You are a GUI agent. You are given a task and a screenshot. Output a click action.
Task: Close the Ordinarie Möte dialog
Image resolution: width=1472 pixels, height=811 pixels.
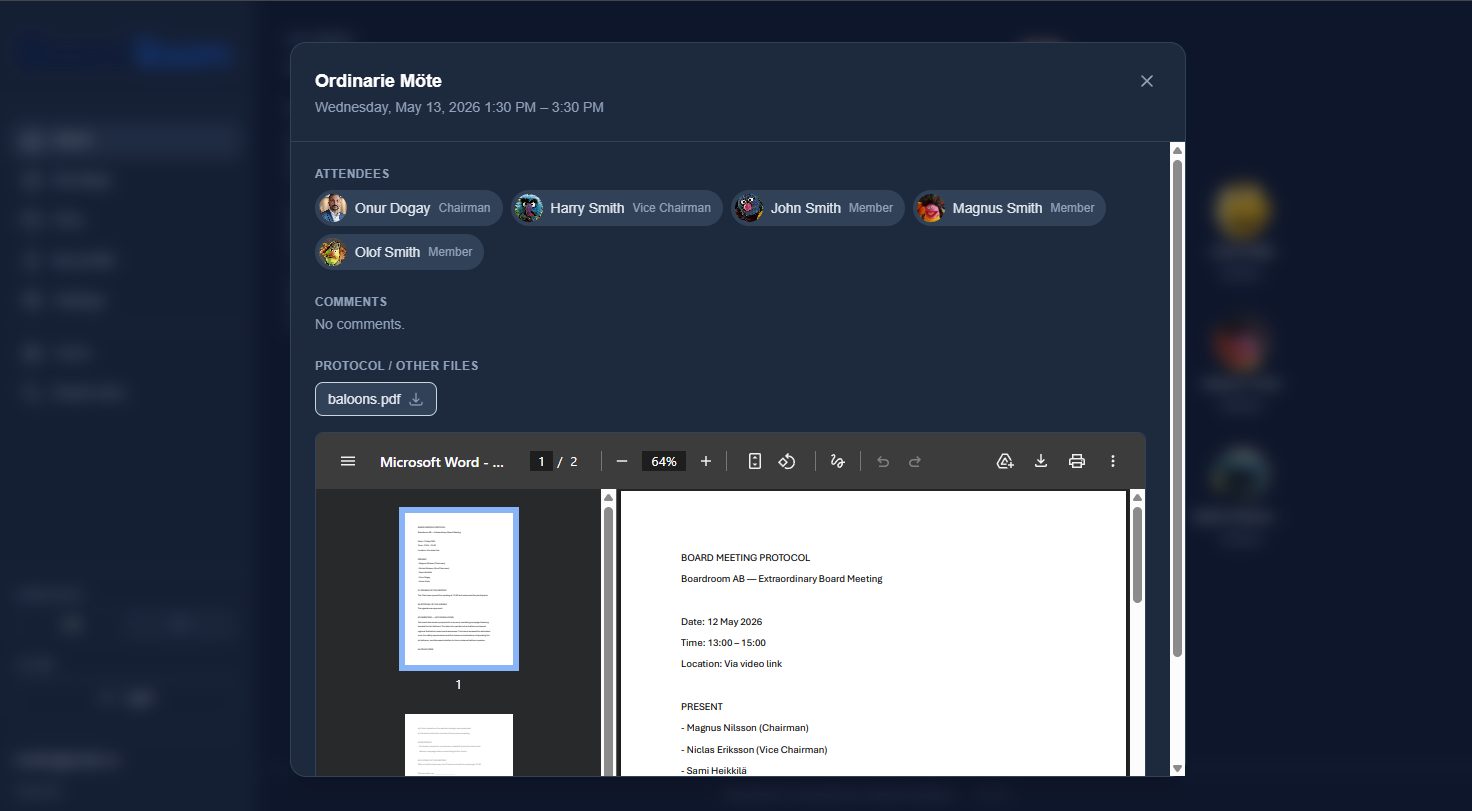[x=1147, y=81]
